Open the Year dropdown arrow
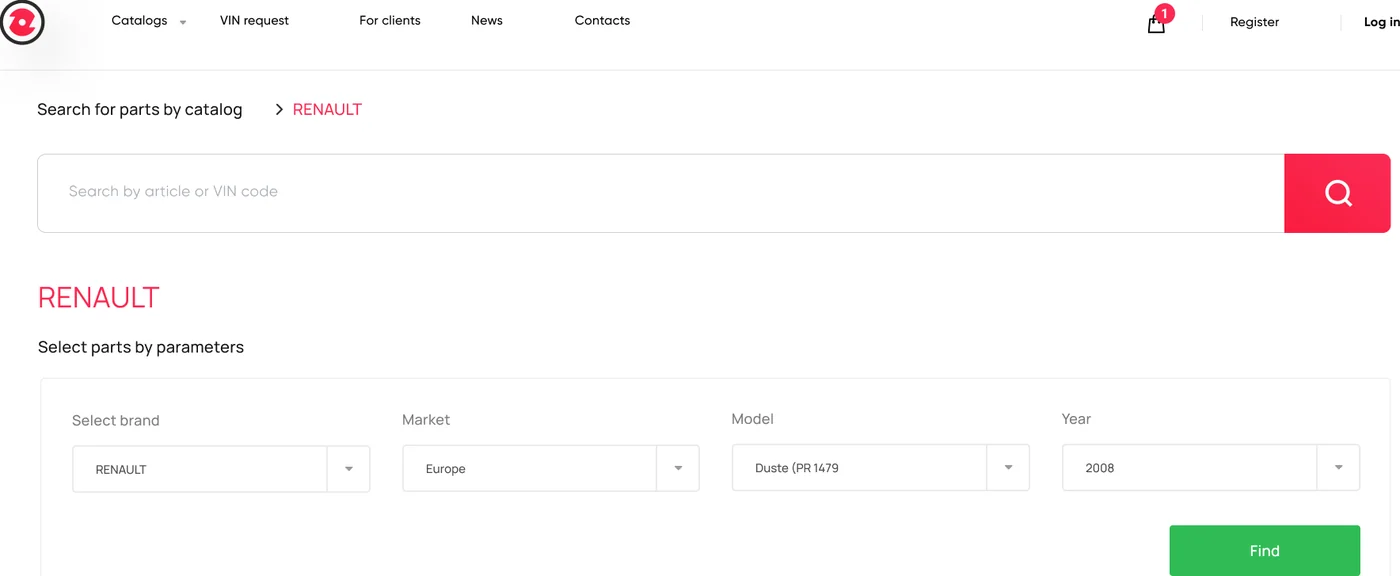The image size is (1400, 576). tap(1338, 467)
